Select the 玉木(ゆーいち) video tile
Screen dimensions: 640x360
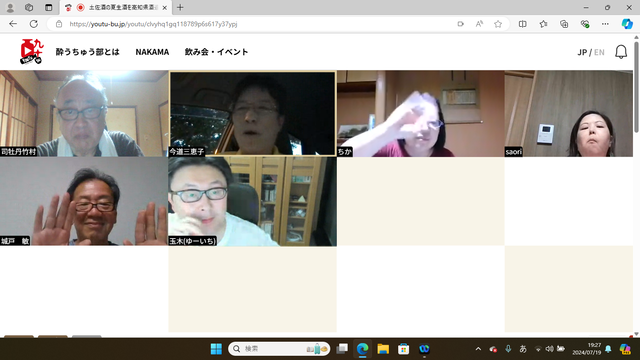tap(253, 202)
